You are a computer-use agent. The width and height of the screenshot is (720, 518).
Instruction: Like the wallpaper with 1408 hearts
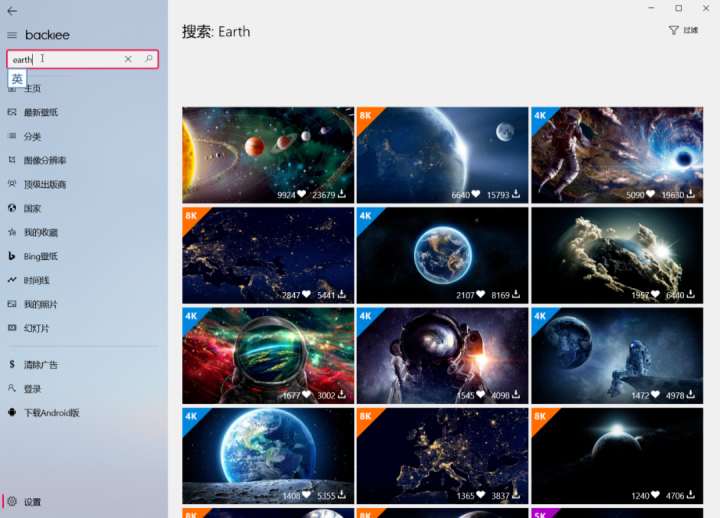[x=306, y=495]
